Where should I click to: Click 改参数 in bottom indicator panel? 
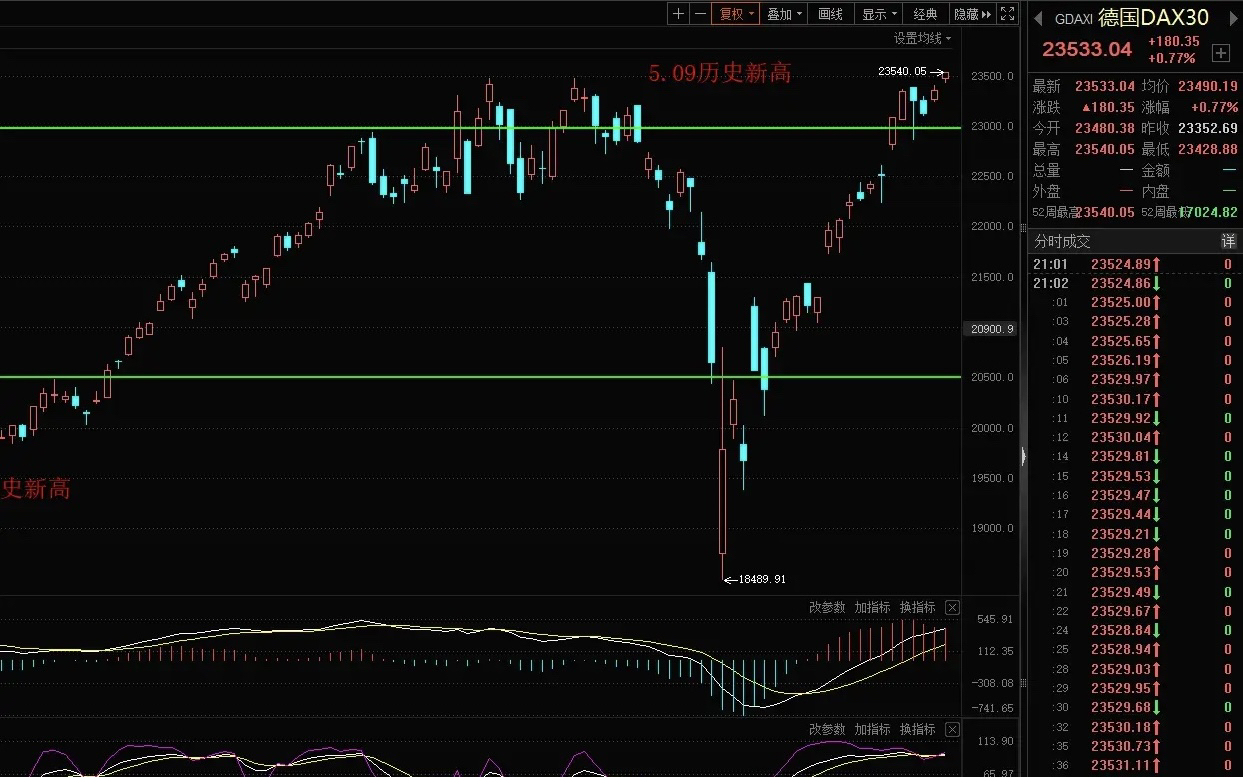pos(827,729)
